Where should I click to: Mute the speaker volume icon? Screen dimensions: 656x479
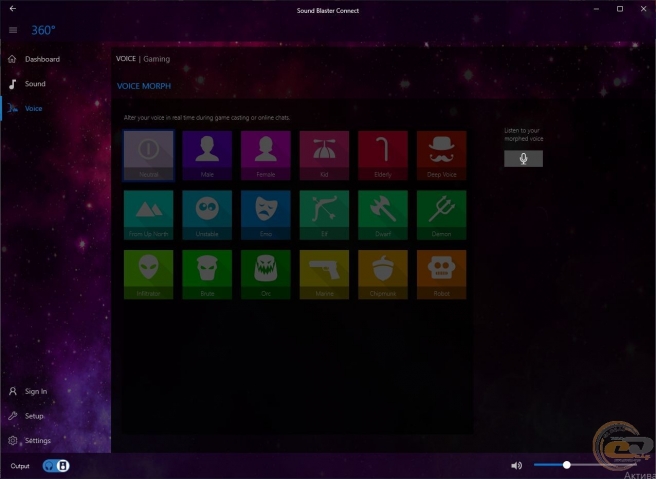click(x=517, y=465)
